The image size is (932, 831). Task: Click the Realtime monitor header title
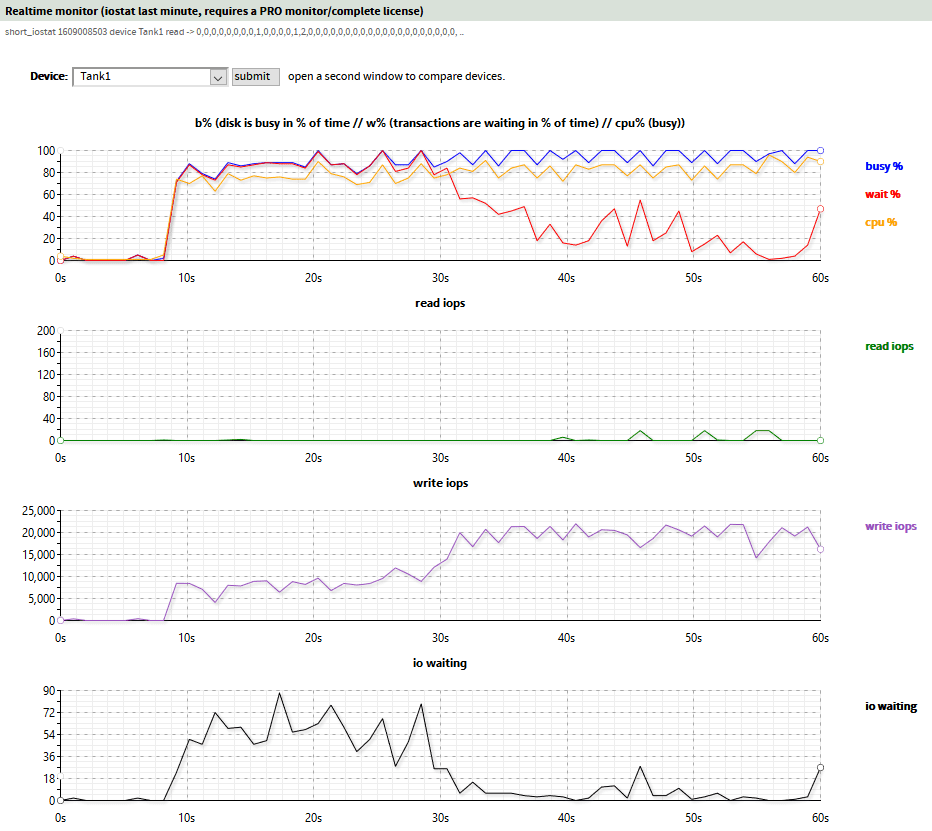pyautogui.click(x=214, y=11)
